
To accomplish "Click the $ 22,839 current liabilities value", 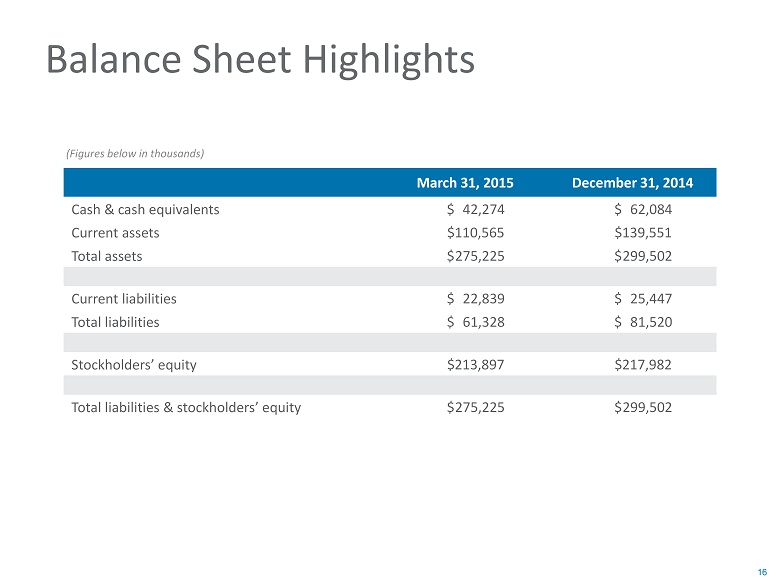I will 475,298.
